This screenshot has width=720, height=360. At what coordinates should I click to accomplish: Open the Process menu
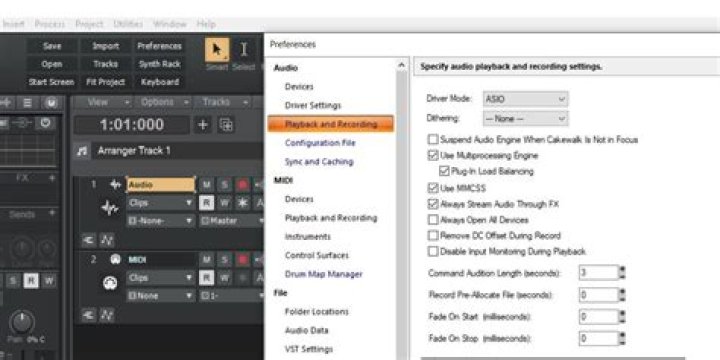(50, 24)
